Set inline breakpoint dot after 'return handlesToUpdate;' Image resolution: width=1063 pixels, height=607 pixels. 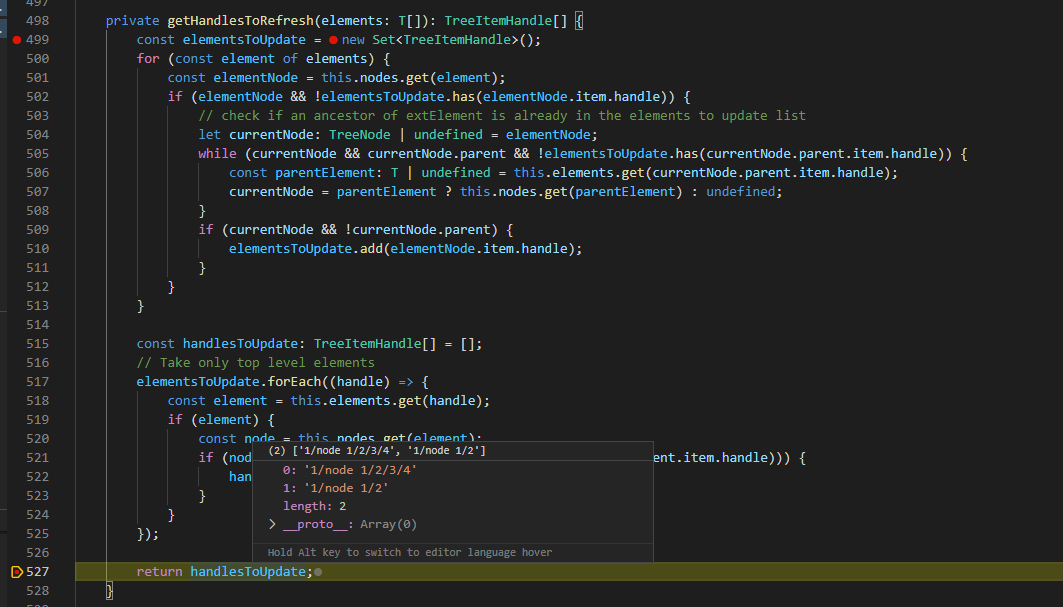[x=318, y=572]
